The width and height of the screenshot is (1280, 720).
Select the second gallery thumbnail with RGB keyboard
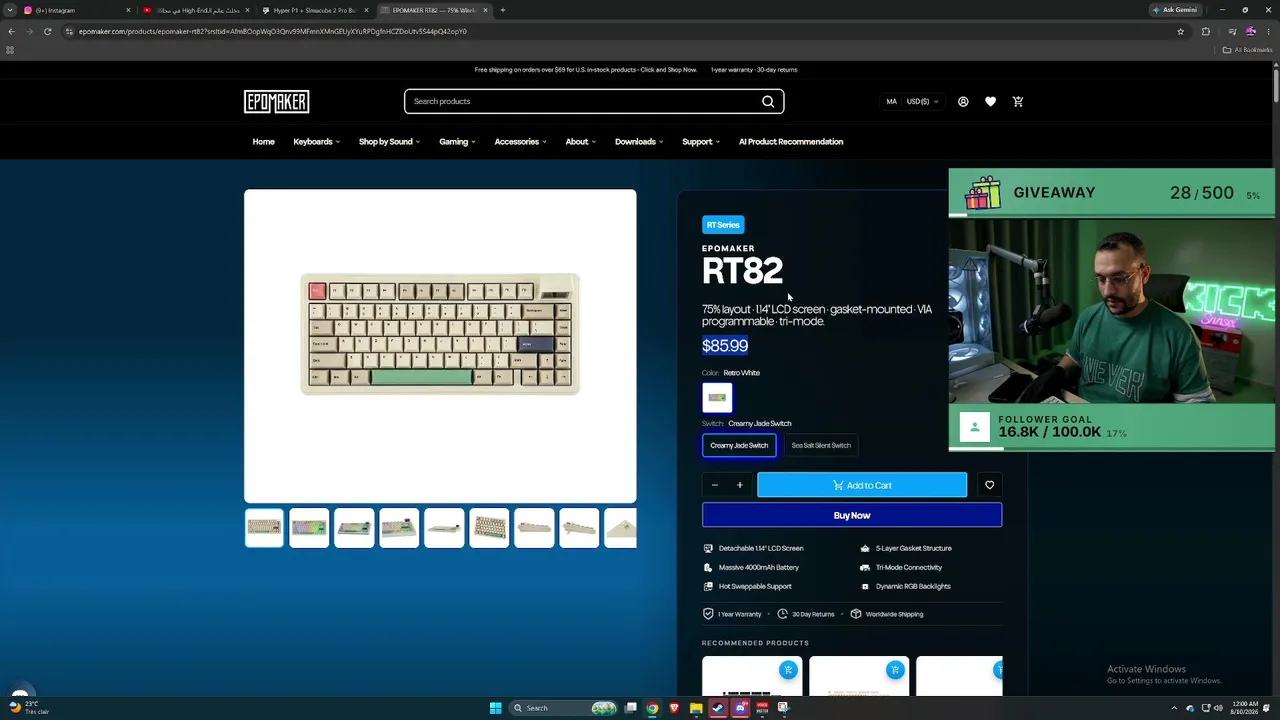pyautogui.click(x=309, y=528)
